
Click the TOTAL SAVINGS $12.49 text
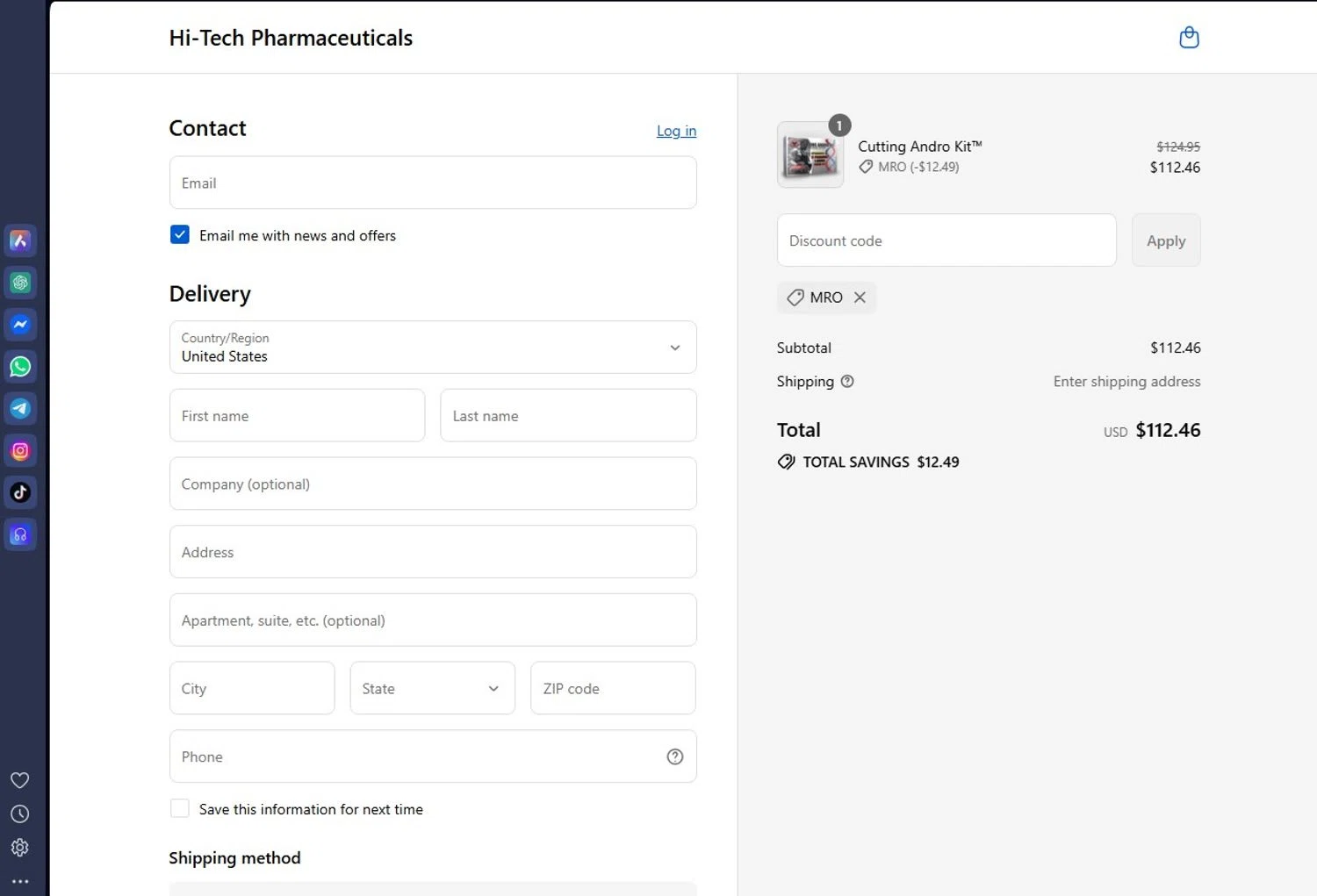tap(881, 462)
